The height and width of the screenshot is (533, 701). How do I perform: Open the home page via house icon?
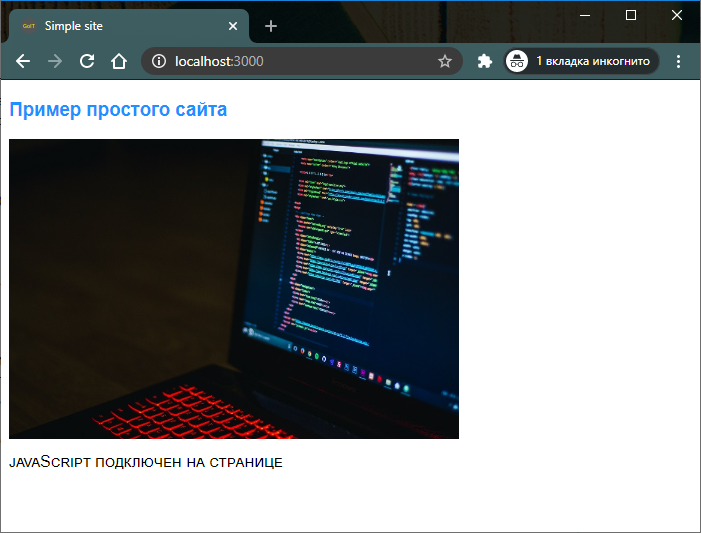tap(119, 61)
